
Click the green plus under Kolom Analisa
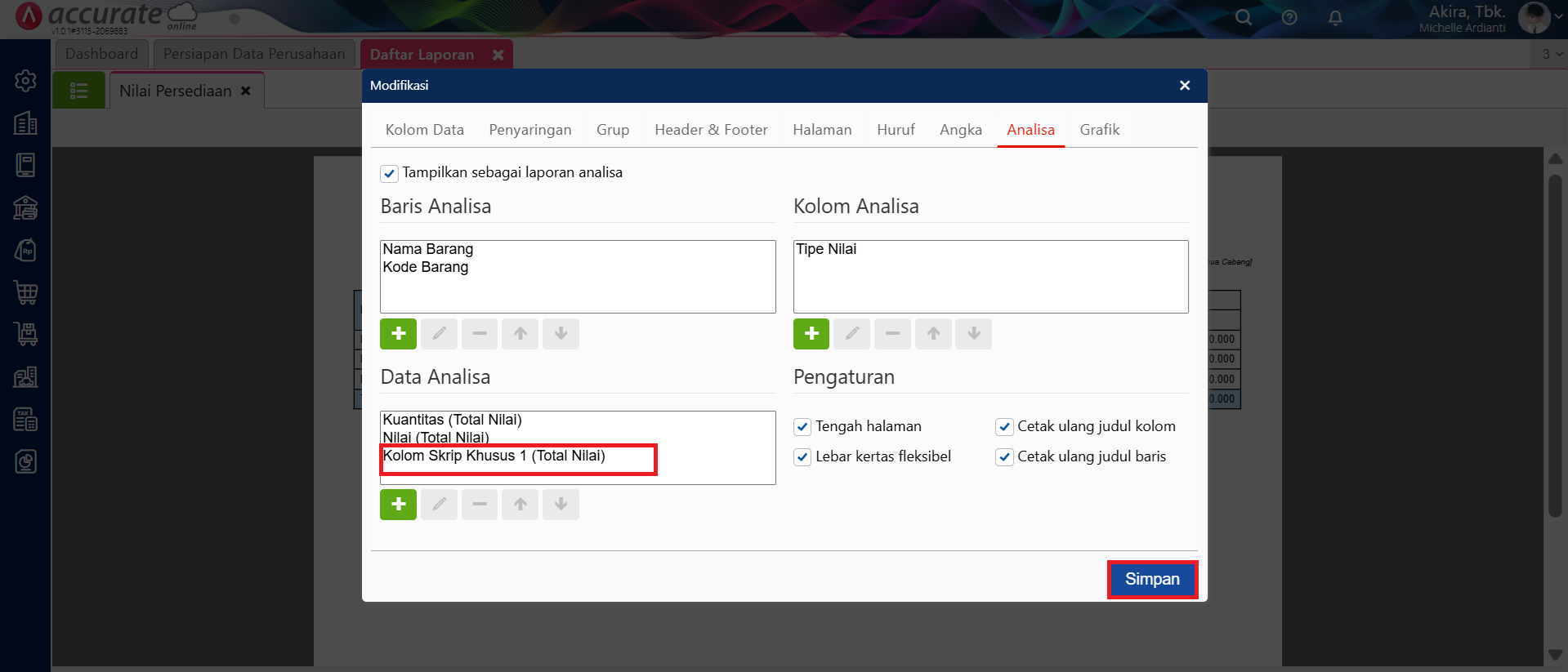[x=811, y=334]
